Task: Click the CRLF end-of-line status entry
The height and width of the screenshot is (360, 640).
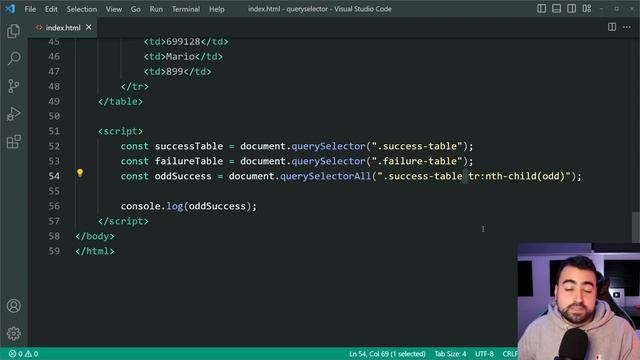Action: pos(509,354)
